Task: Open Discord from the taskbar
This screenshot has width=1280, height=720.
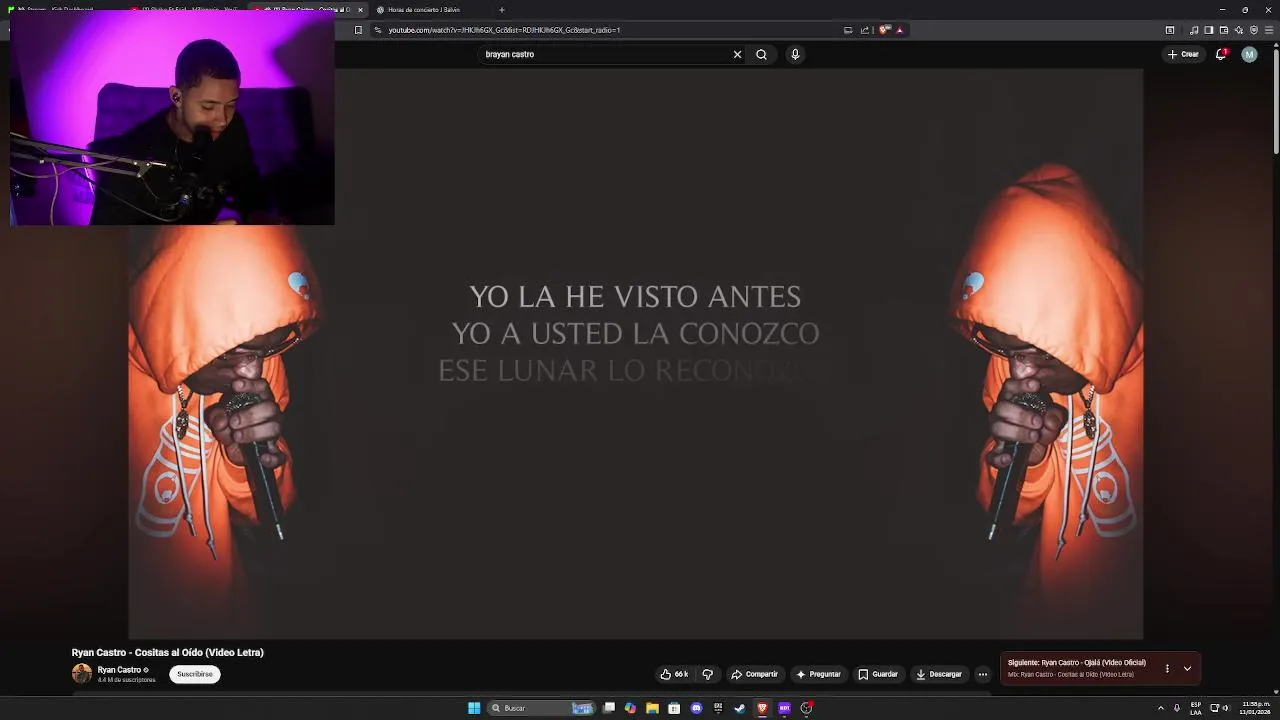Action: coord(696,708)
